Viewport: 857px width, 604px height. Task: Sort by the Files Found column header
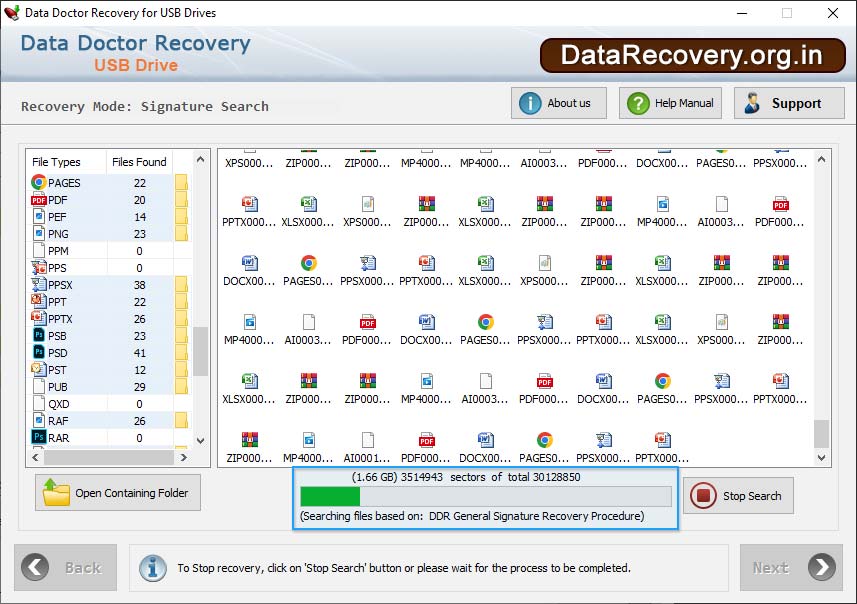(x=139, y=162)
